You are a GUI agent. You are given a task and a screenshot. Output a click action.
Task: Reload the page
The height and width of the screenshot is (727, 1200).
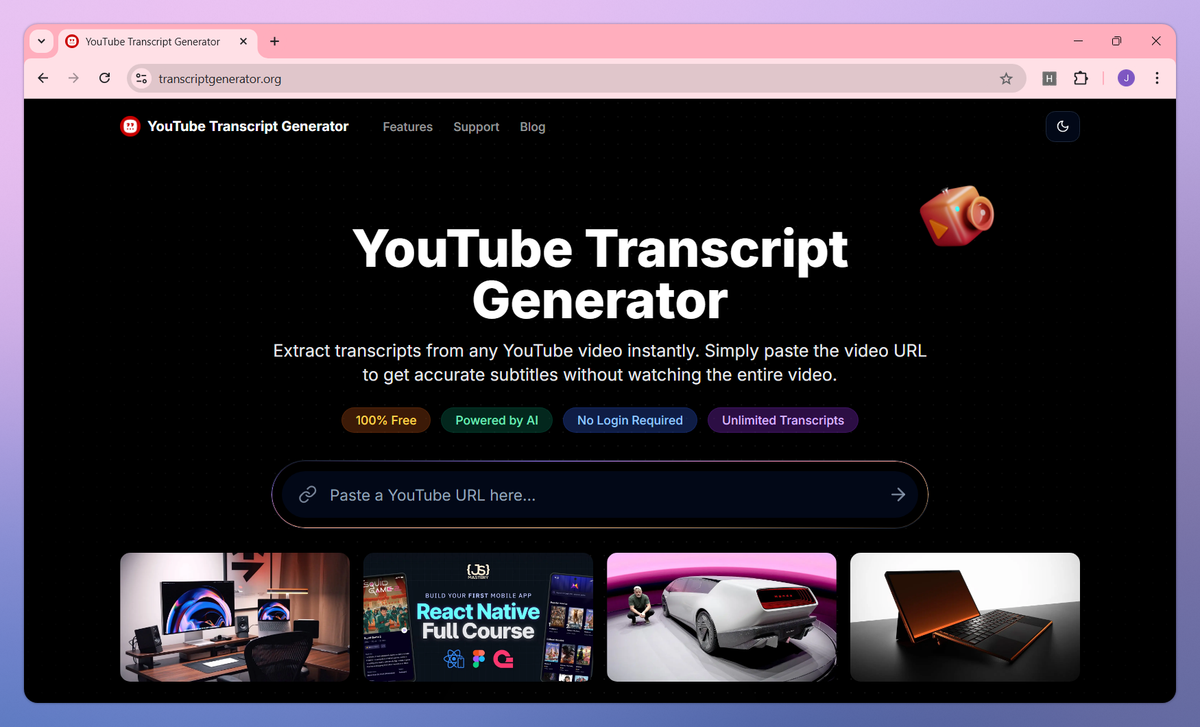click(x=104, y=77)
